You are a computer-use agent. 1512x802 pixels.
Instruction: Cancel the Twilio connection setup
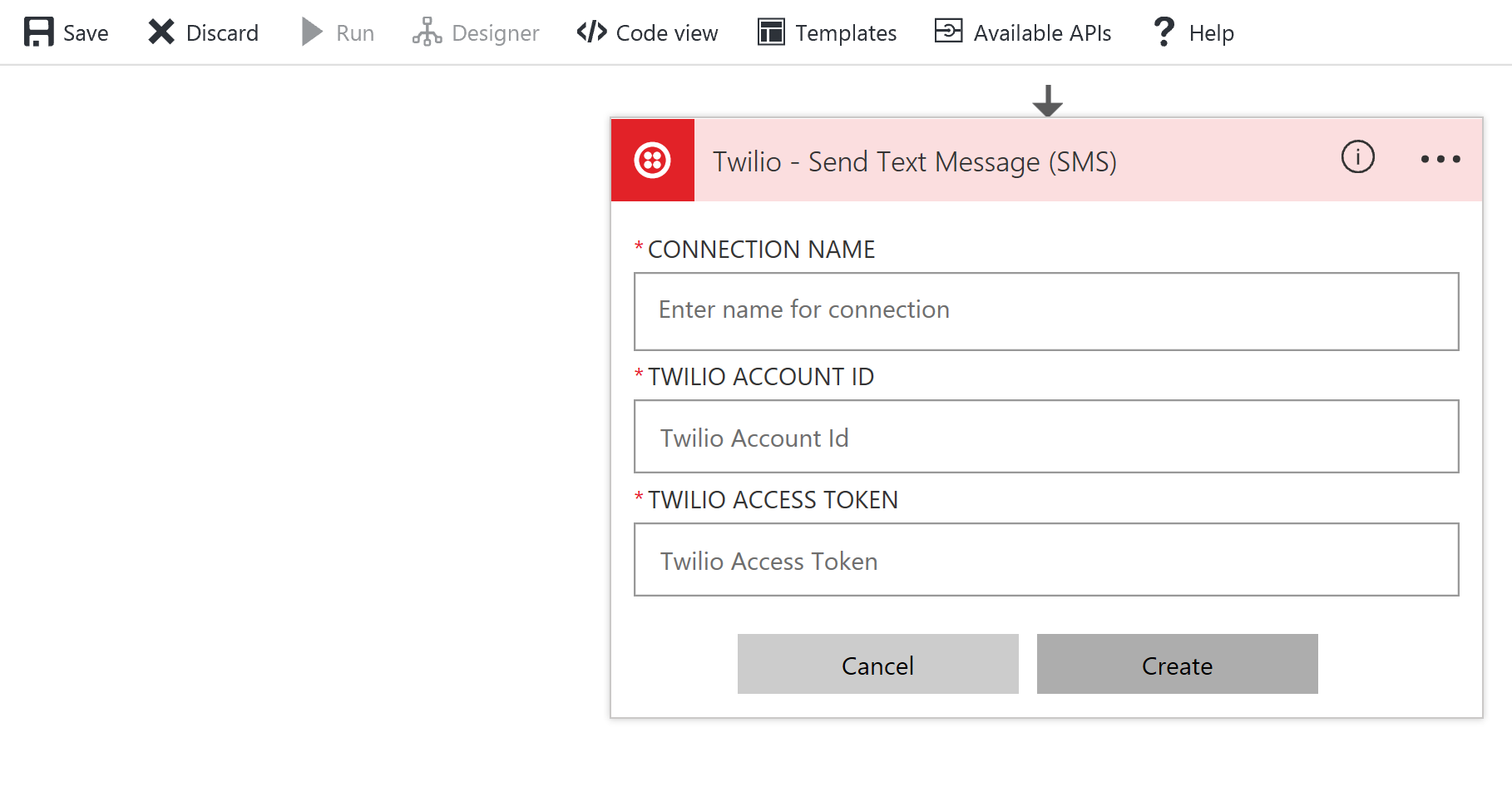(x=878, y=664)
